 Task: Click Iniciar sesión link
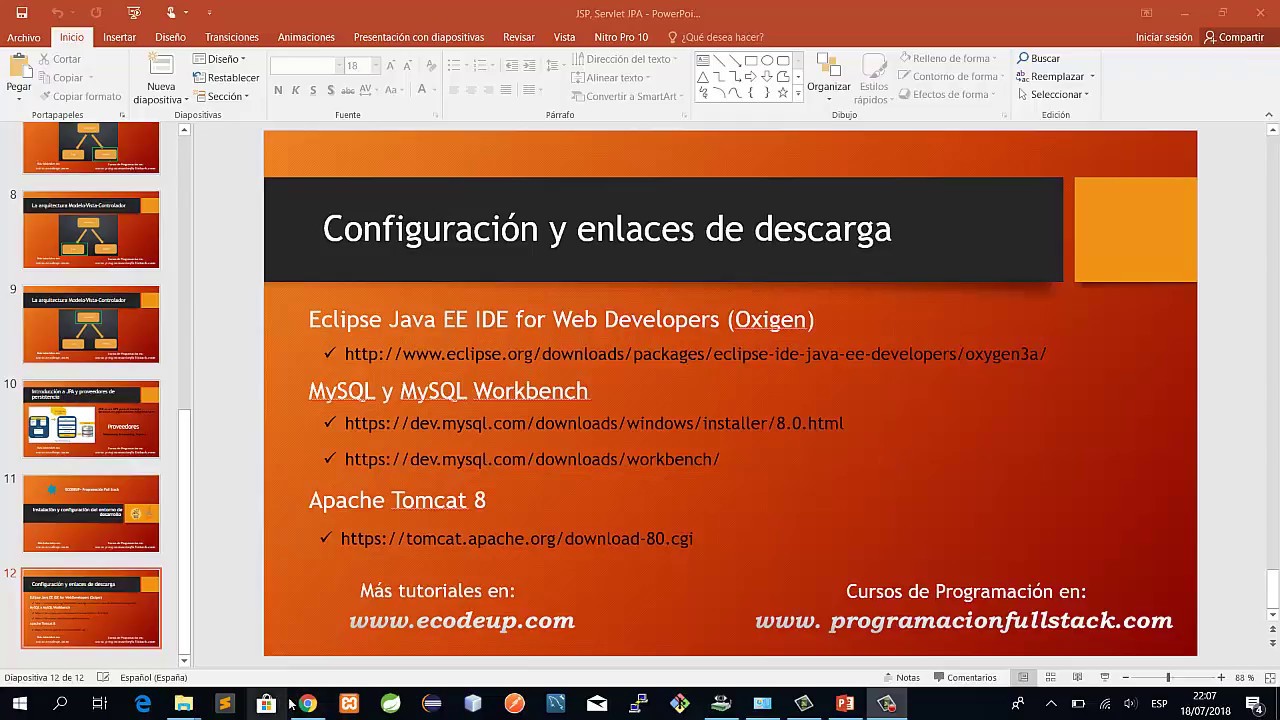tap(1164, 37)
